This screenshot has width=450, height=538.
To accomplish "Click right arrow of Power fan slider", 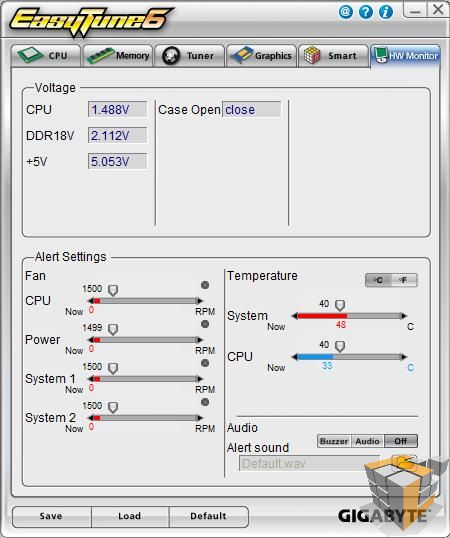I will (x=200, y=340).
